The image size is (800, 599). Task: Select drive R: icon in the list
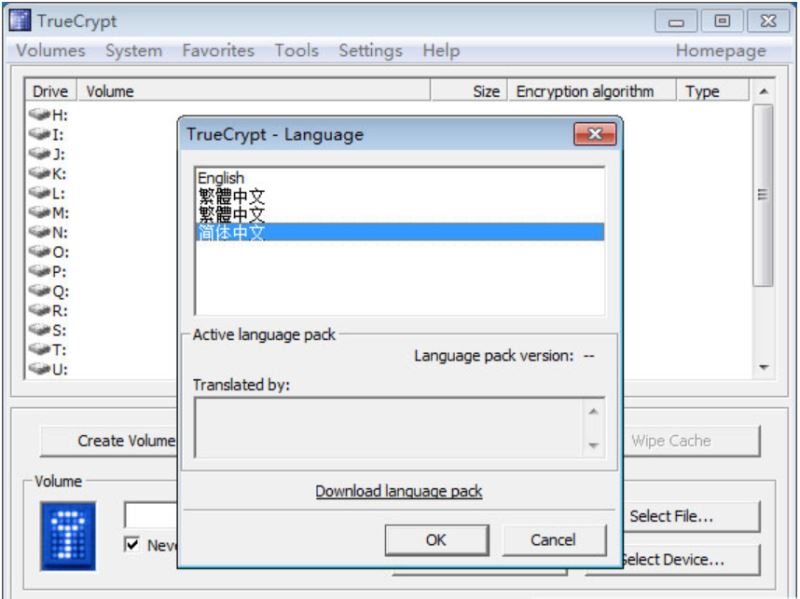tap(39, 310)
